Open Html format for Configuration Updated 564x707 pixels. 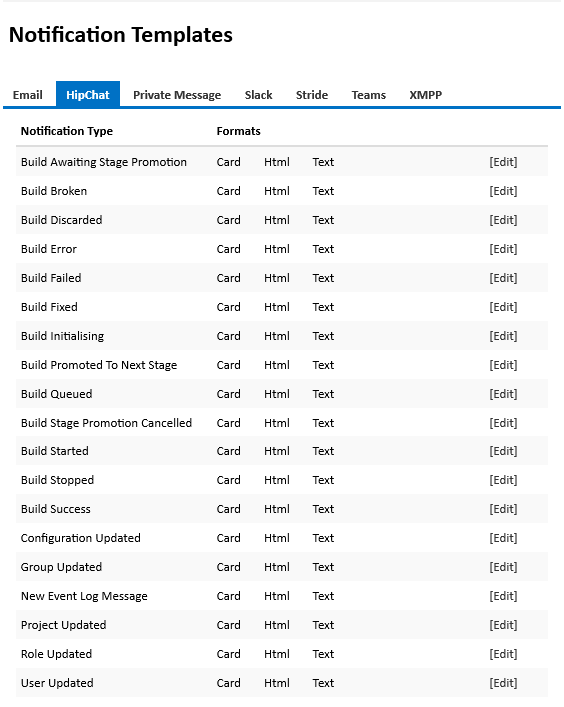coord(277,538)
